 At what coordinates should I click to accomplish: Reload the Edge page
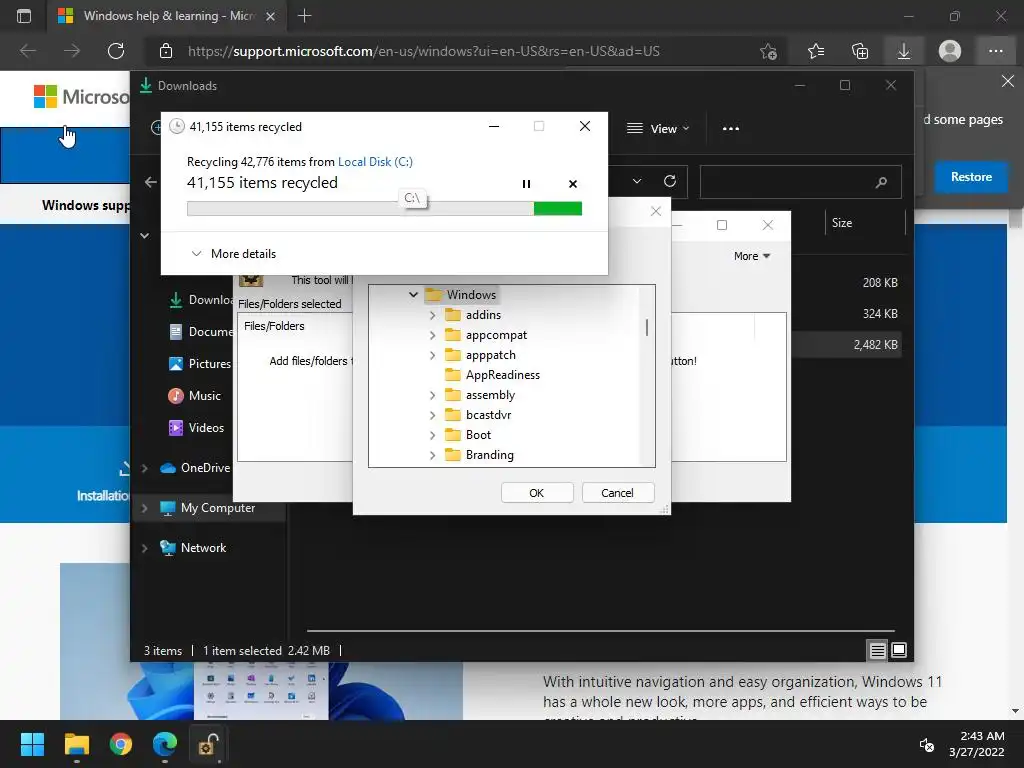pos(116,51)
